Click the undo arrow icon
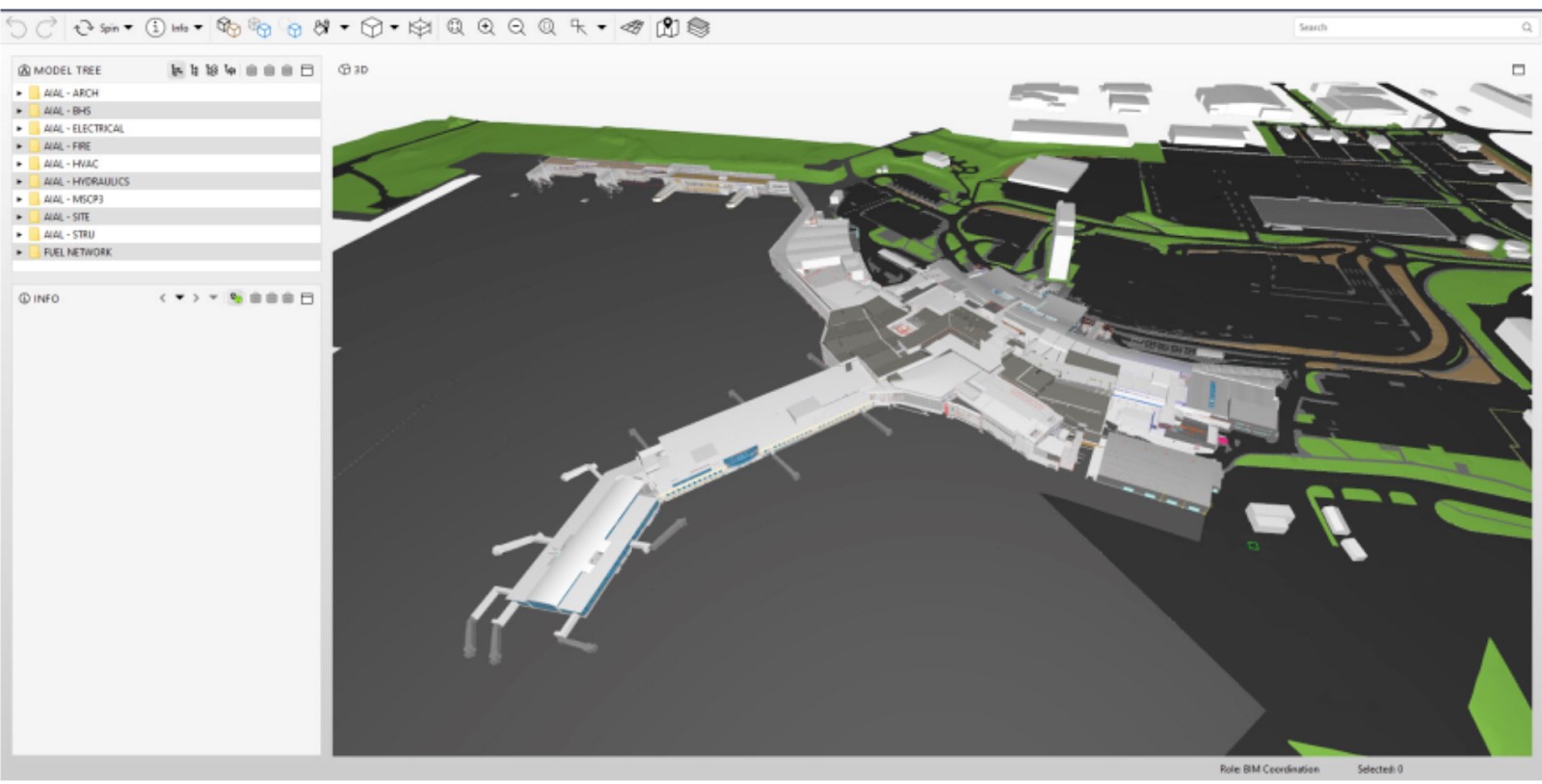Image resolution: width=1542 pixels, height=784 pixels. click(16, 28)
